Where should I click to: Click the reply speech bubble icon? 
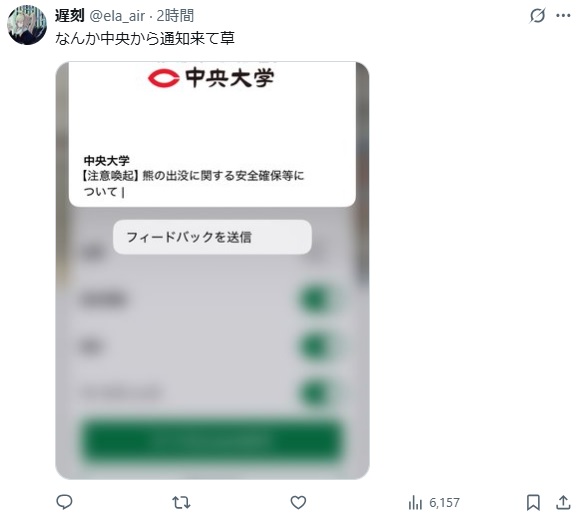coord(64,502)
